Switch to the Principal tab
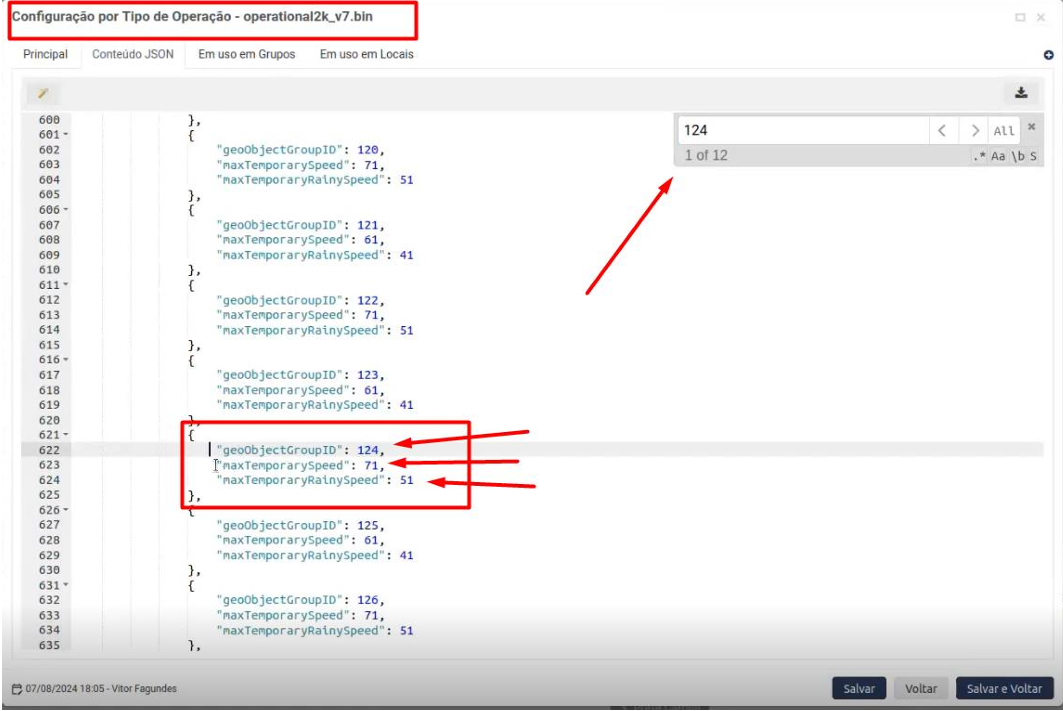 pyautogui.click(x=46, y=54)
